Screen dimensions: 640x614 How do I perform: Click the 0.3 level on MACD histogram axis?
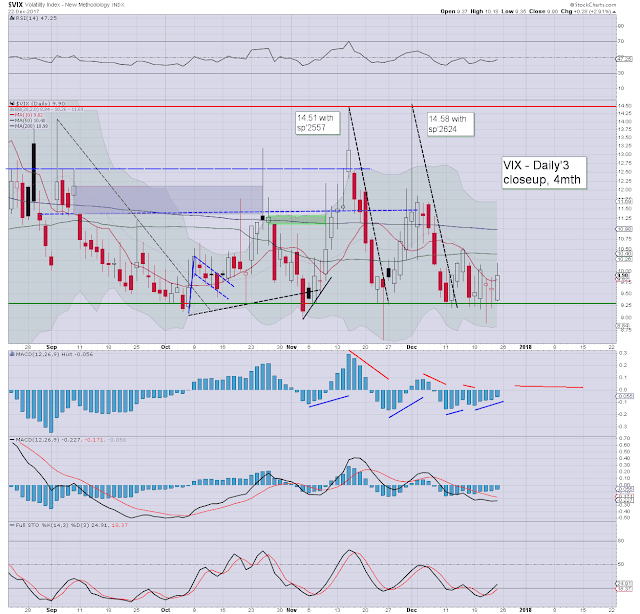[623, 353]
